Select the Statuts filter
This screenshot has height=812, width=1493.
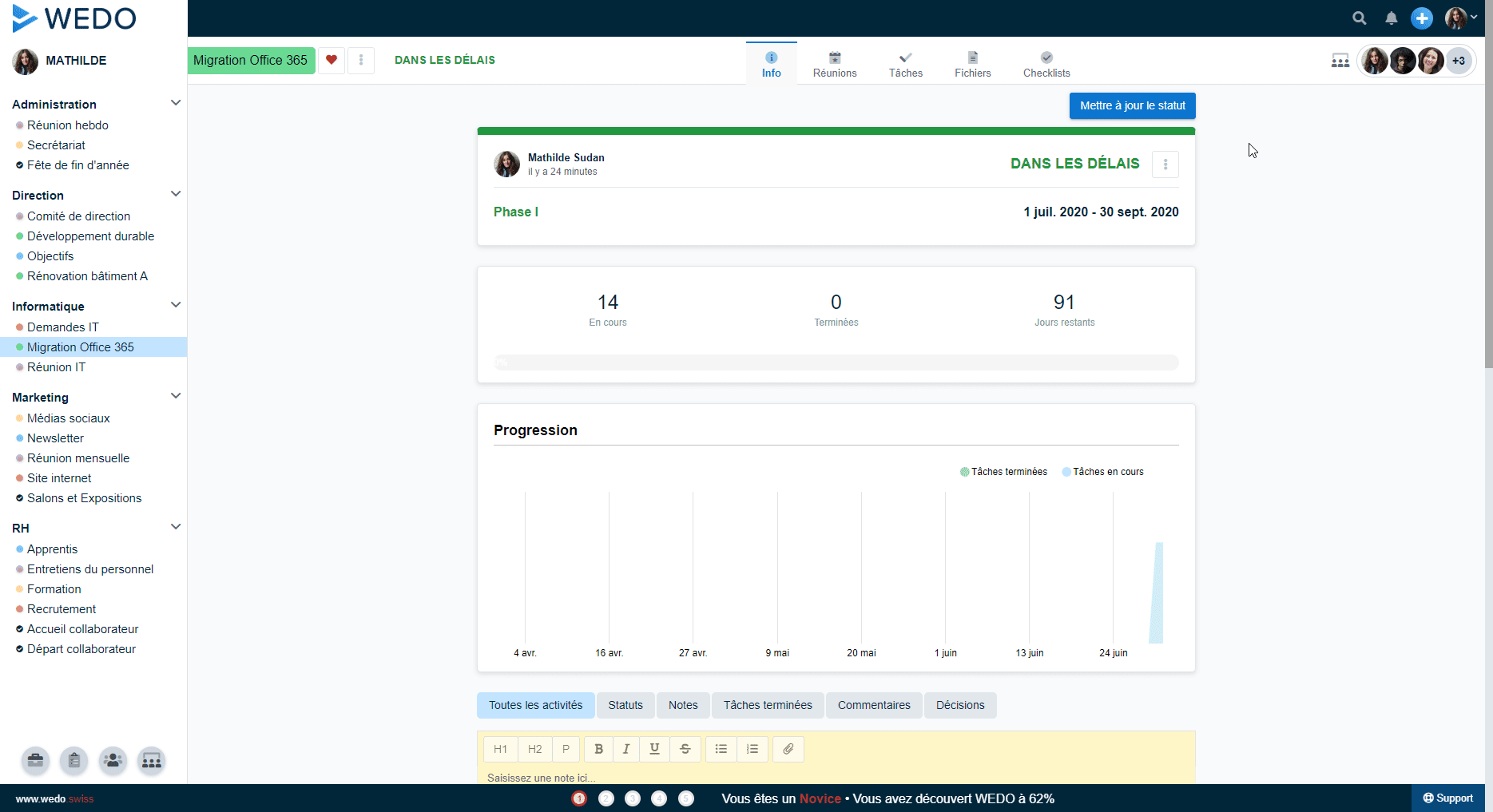point(625,705)
